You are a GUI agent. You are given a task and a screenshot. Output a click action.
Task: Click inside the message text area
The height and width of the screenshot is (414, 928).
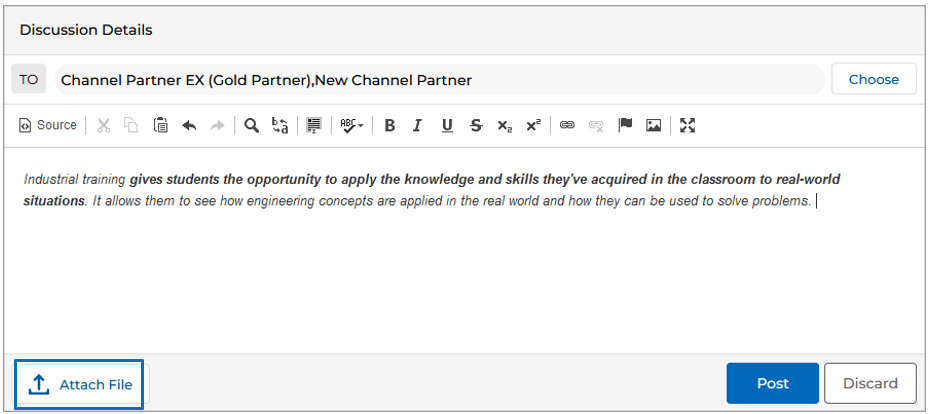tap(464, 251)
